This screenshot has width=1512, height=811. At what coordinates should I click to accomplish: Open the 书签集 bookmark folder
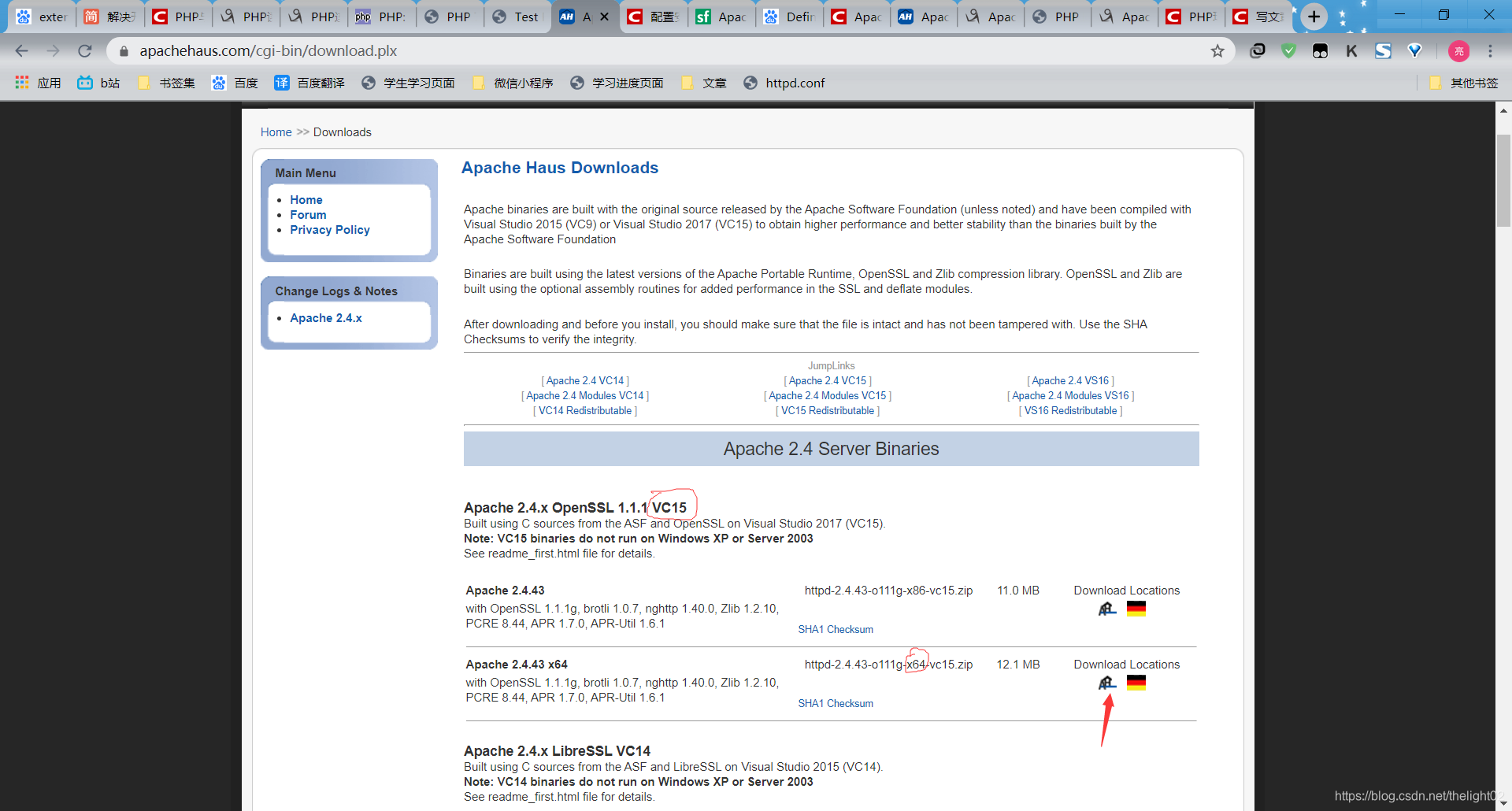[x=166, y=83]
